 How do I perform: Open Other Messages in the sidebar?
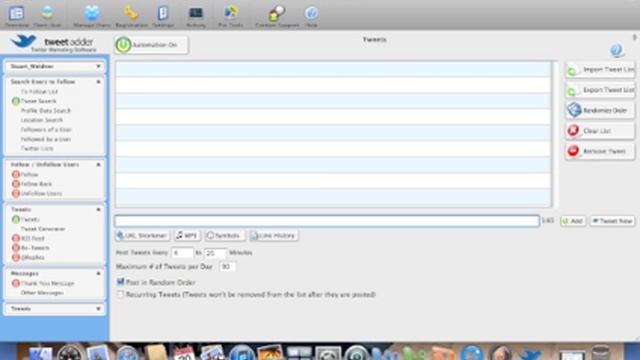[42, 293]
